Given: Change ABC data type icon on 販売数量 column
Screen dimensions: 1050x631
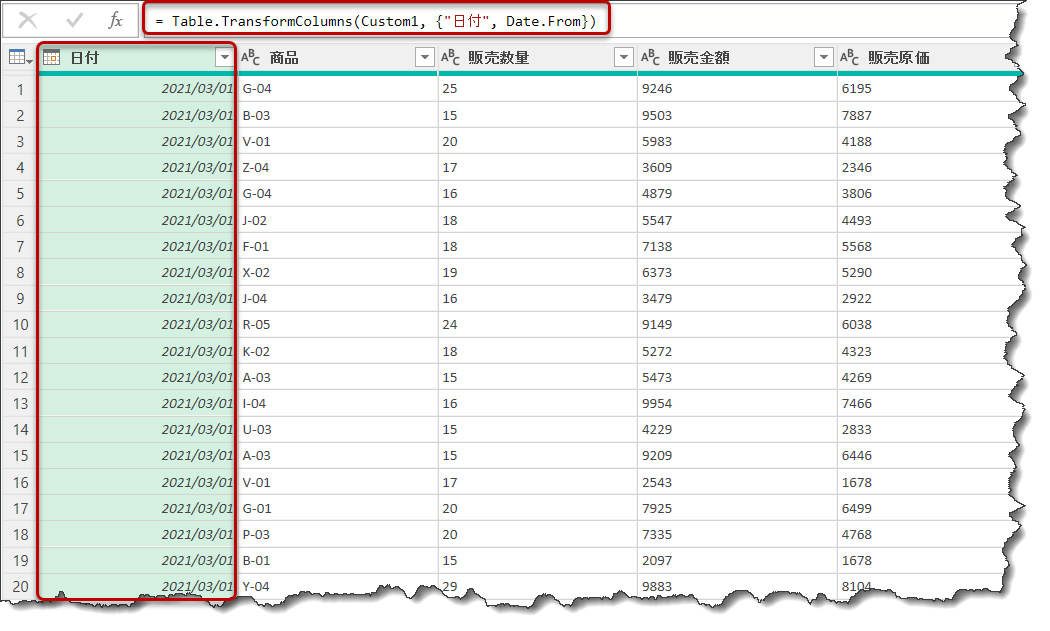Looking at the screenshot, I should point(450,58).
